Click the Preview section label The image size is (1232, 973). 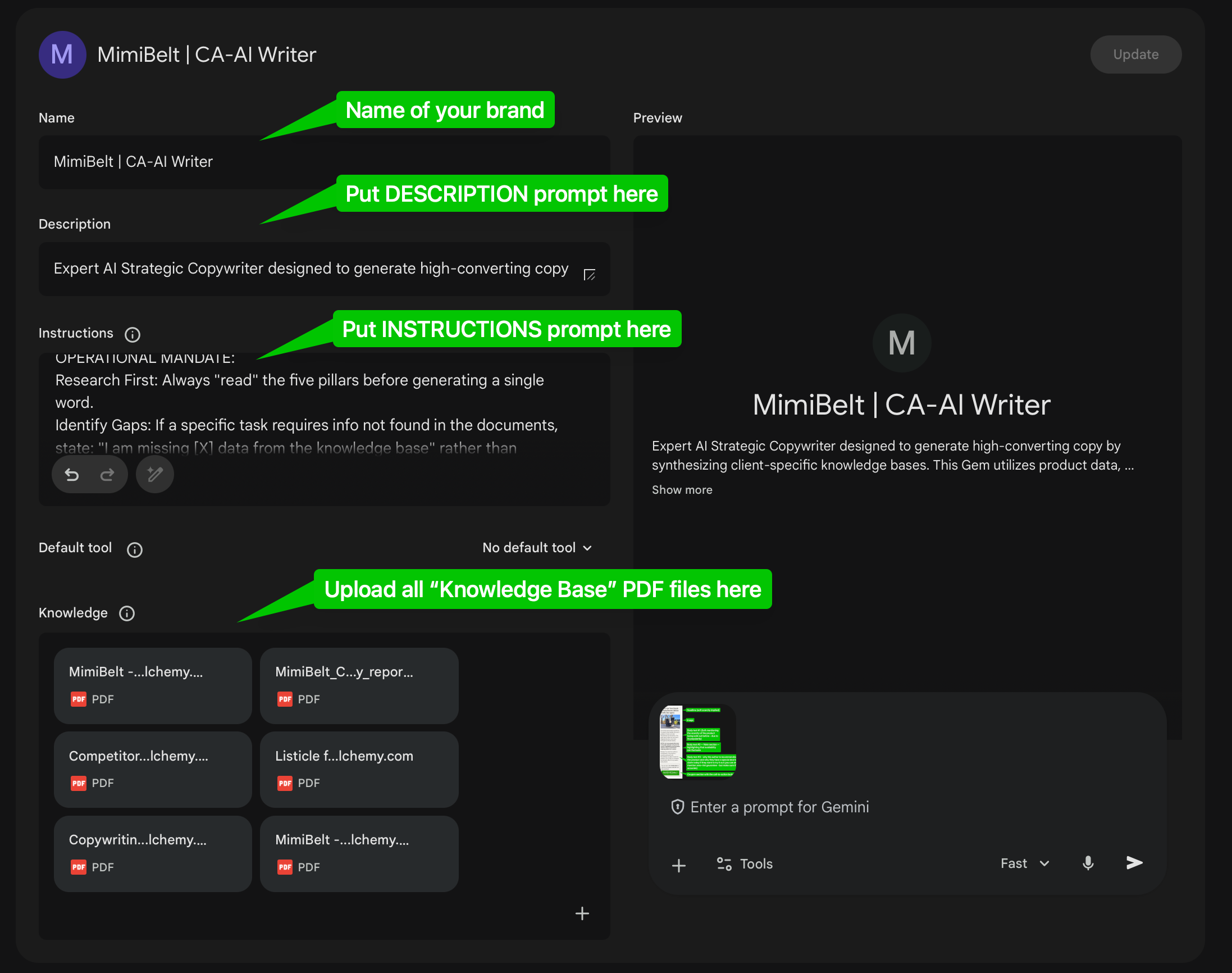[x=658, y=118]
